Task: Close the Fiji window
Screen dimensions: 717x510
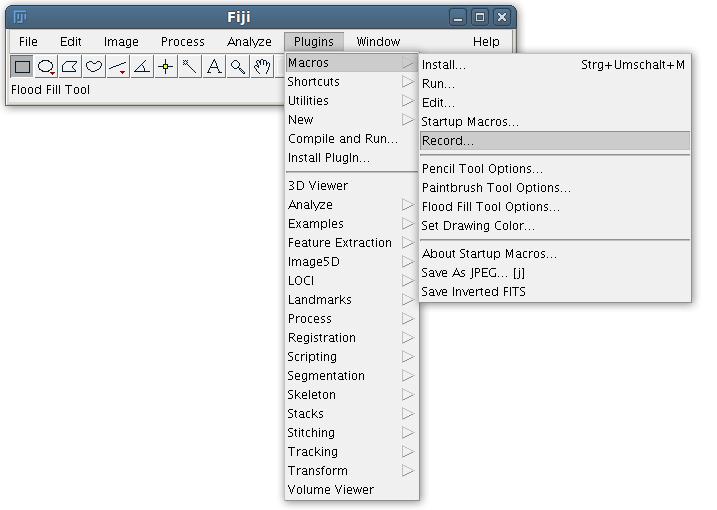Action: 502,17
